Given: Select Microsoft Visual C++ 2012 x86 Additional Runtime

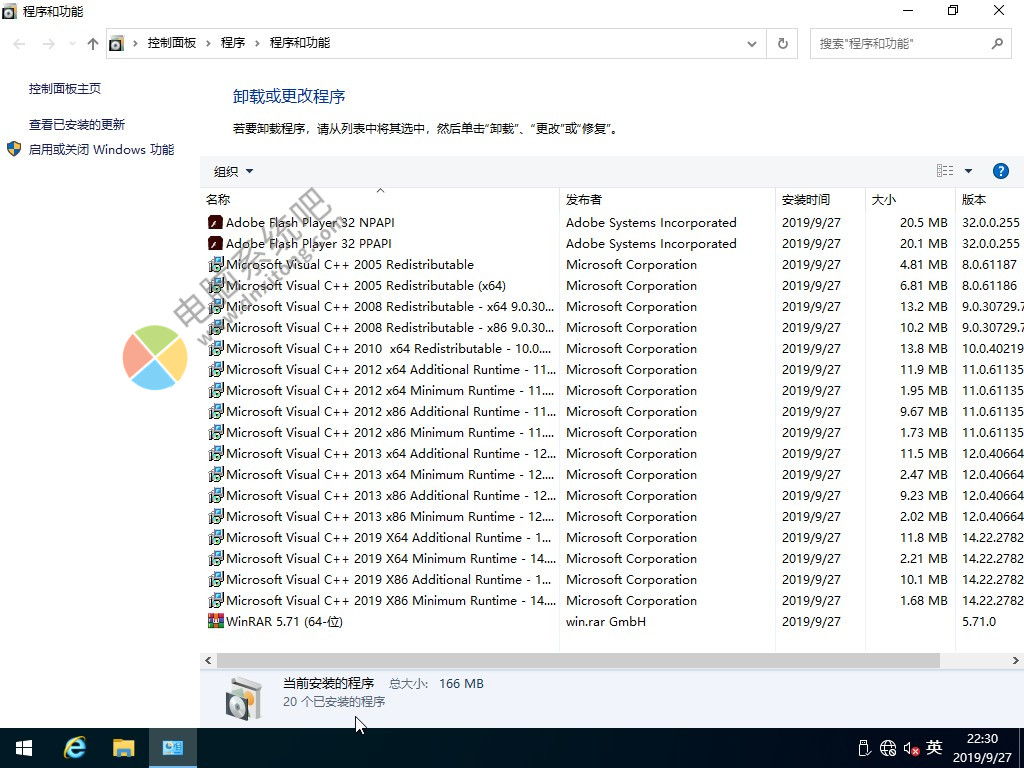Looking at the screenshot, I should click(x=391, y=411).
